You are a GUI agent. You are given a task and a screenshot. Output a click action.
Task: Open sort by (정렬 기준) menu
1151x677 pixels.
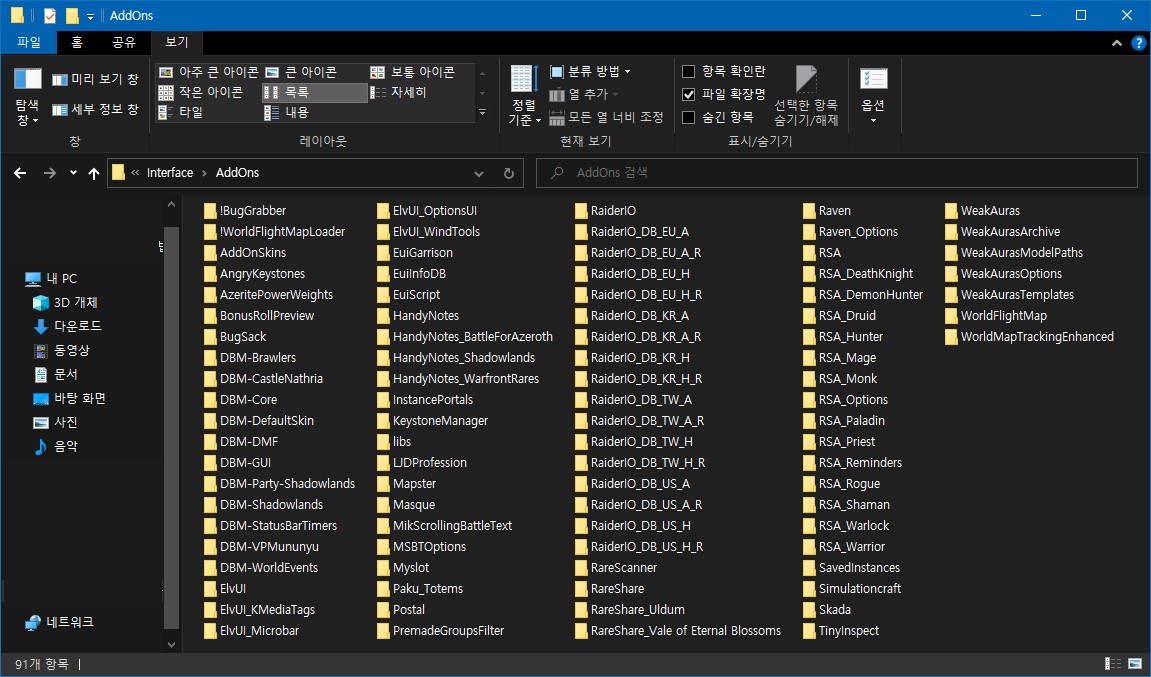pos(524,95)
